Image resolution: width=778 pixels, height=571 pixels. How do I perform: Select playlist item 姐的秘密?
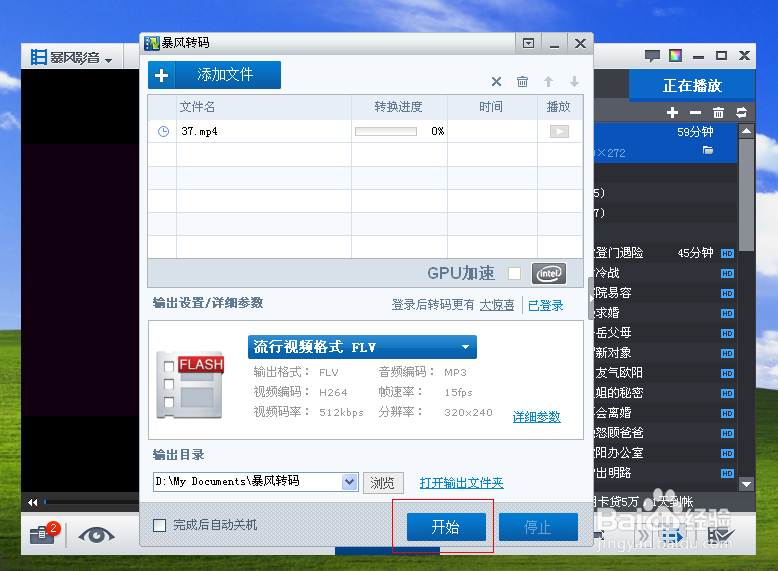pos(665,393)
